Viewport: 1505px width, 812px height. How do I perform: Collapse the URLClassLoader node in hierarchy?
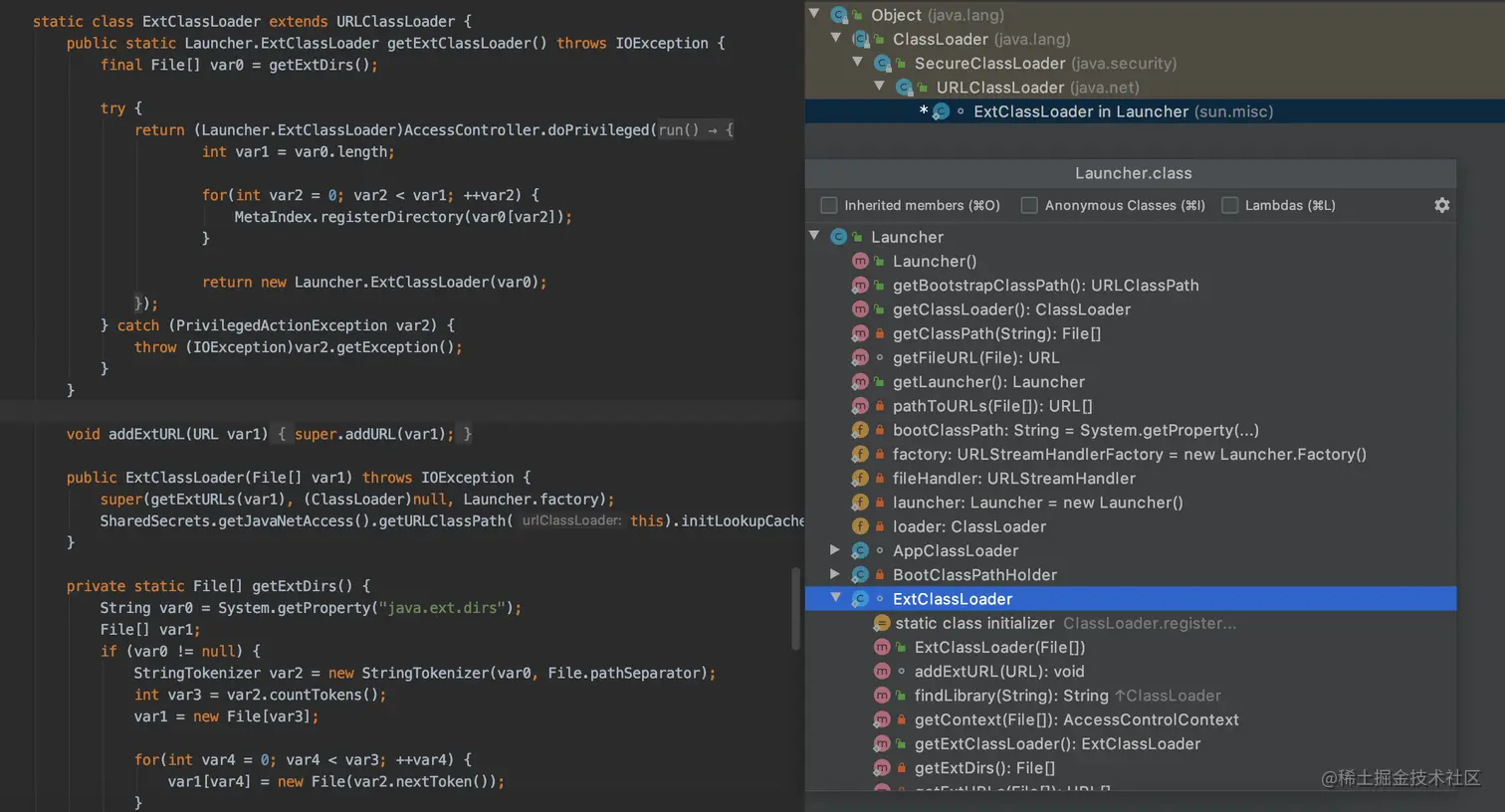click(x=880, y=87)
